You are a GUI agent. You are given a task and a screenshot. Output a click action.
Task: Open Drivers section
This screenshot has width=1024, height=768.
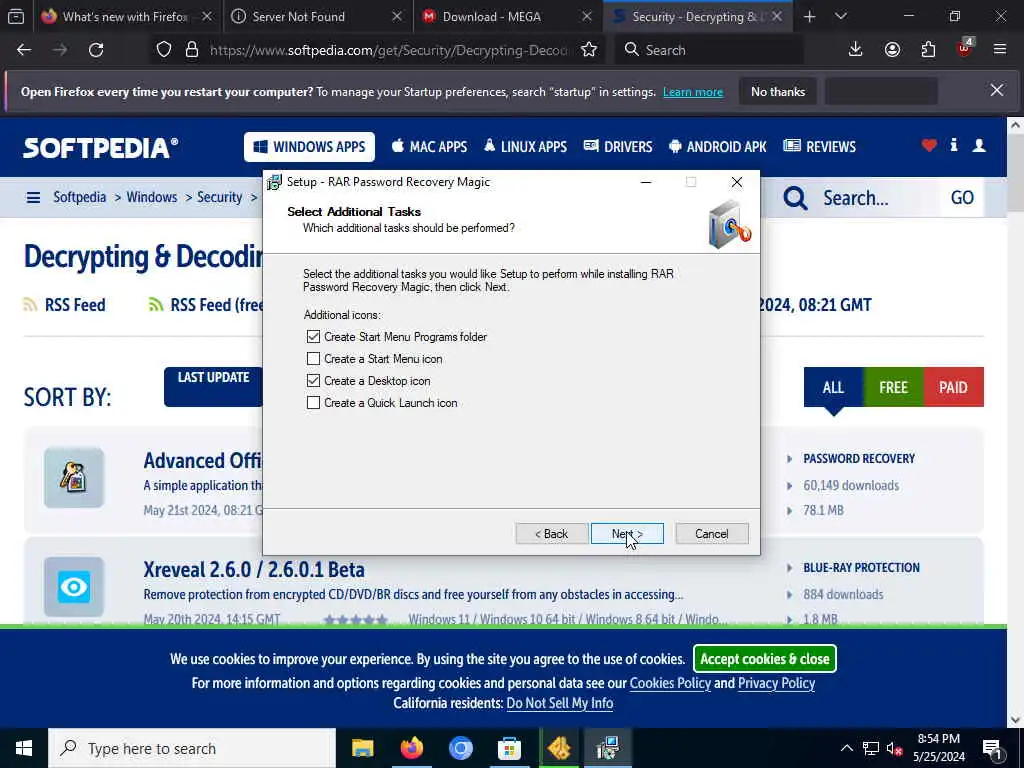pyautogui.click(x=618, y=147)
